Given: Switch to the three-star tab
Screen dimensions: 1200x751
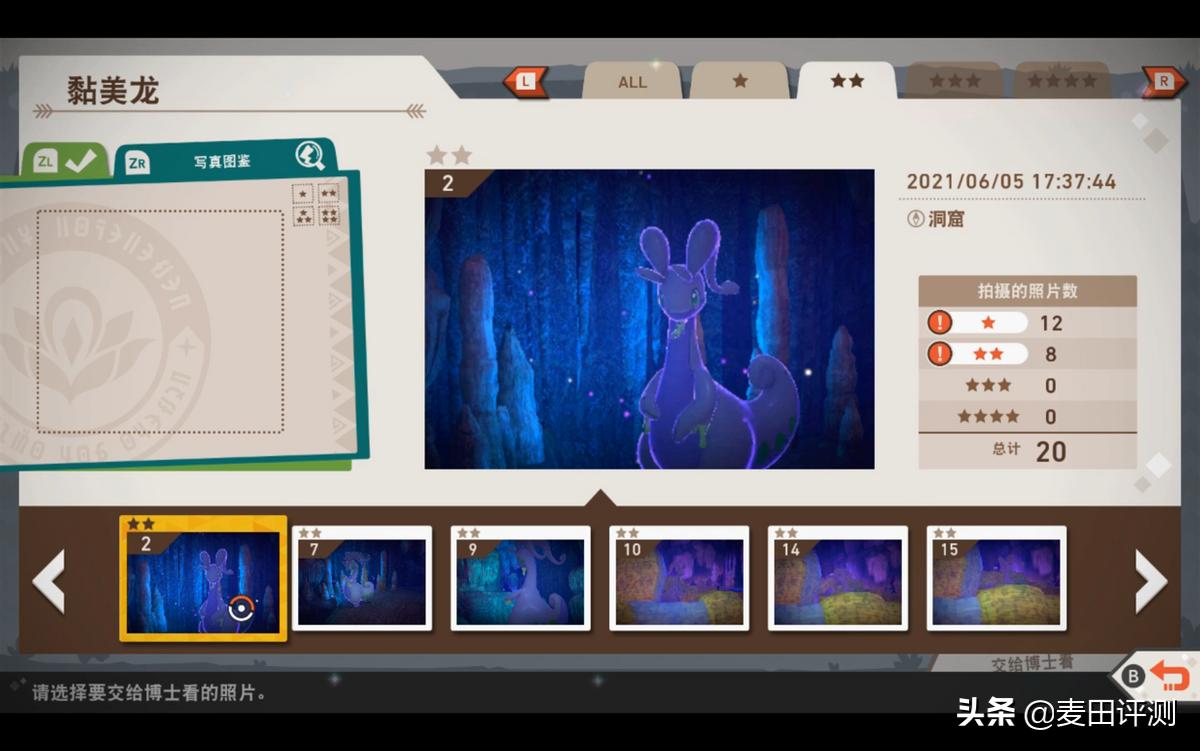Looking at the screenshot, I should 955,81.
